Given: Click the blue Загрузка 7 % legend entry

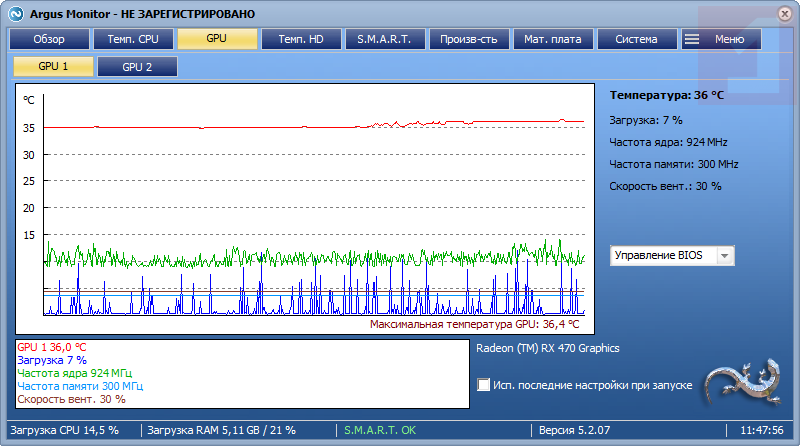Looking at the screenshot, I should [x=52, y=360].
